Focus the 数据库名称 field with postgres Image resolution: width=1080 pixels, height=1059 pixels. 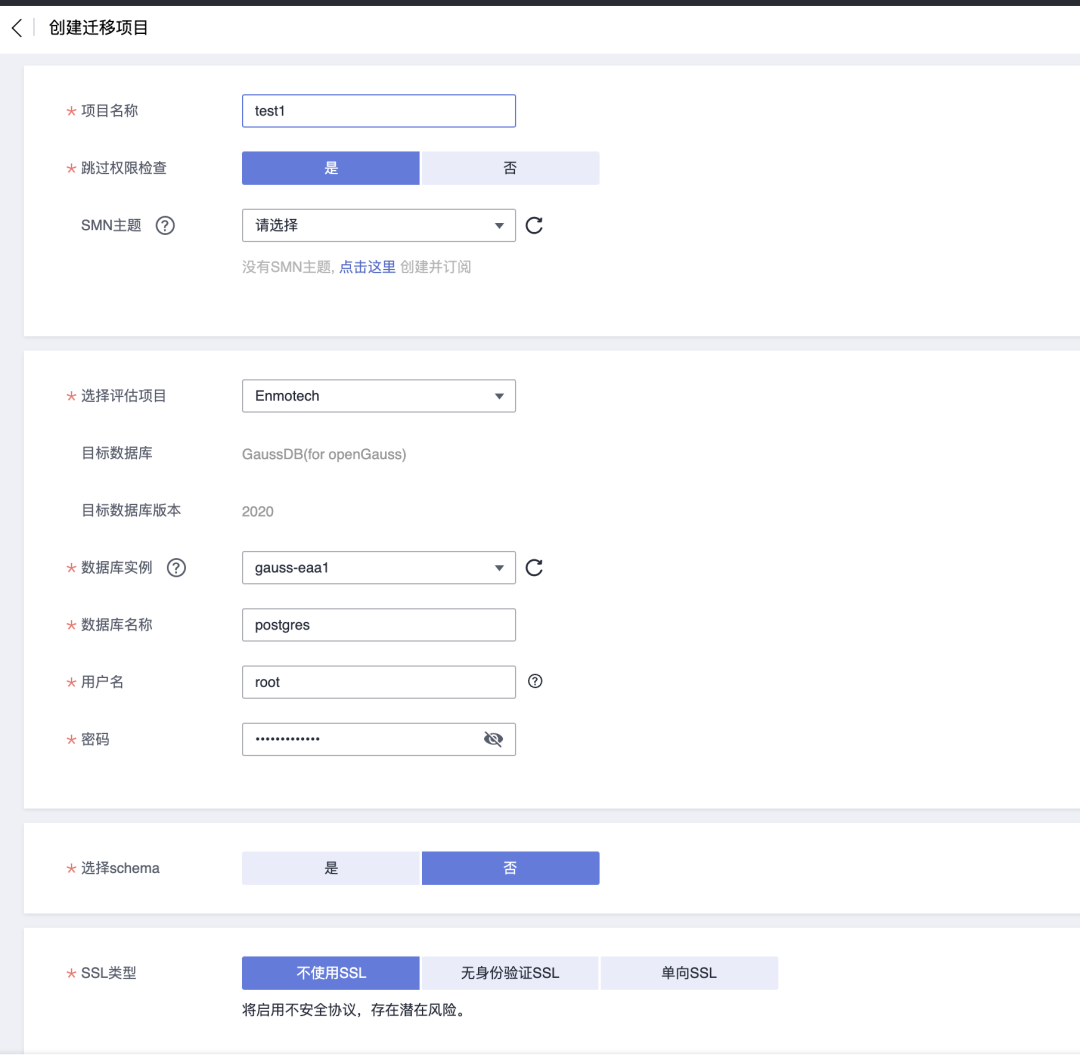379,625
